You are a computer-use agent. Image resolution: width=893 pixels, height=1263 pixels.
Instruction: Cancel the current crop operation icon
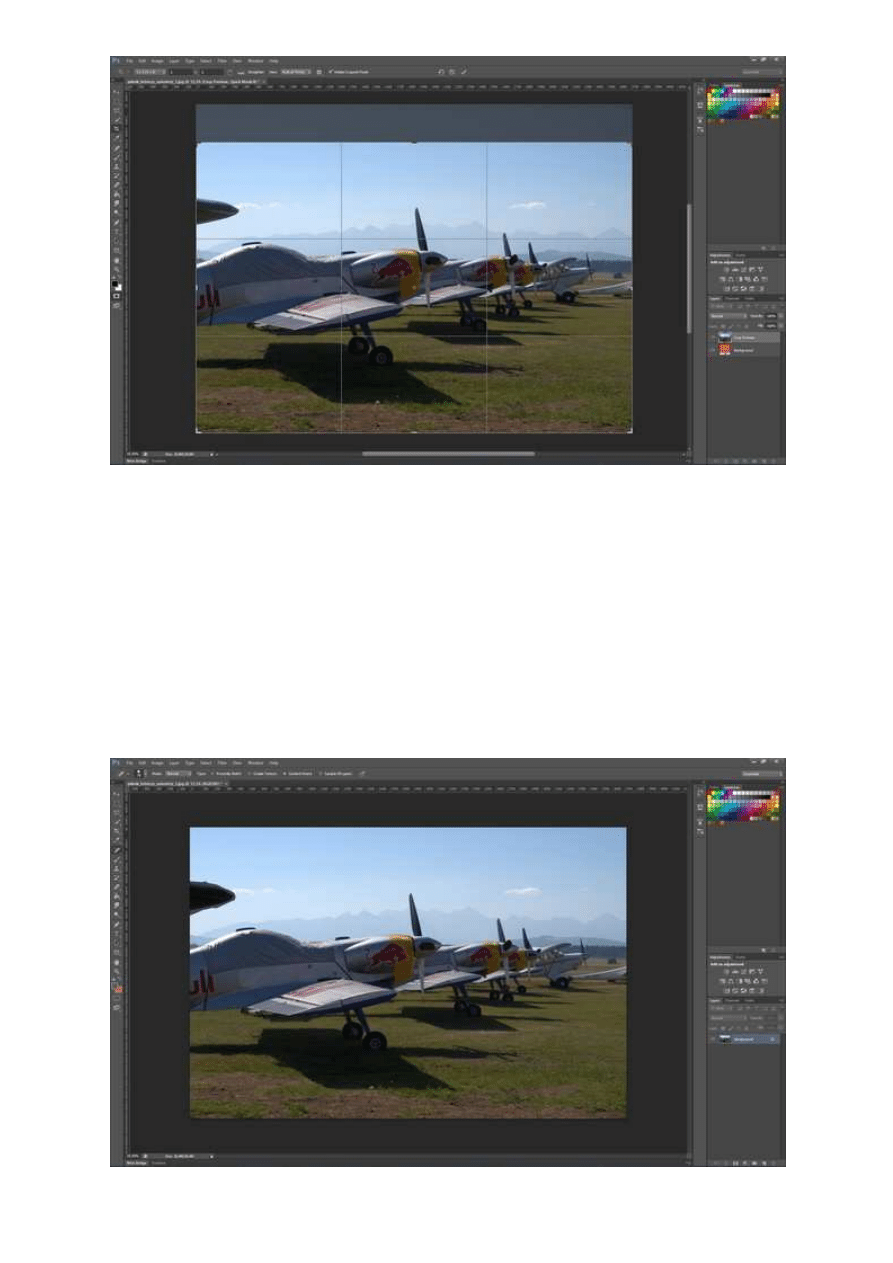[452, 72]
